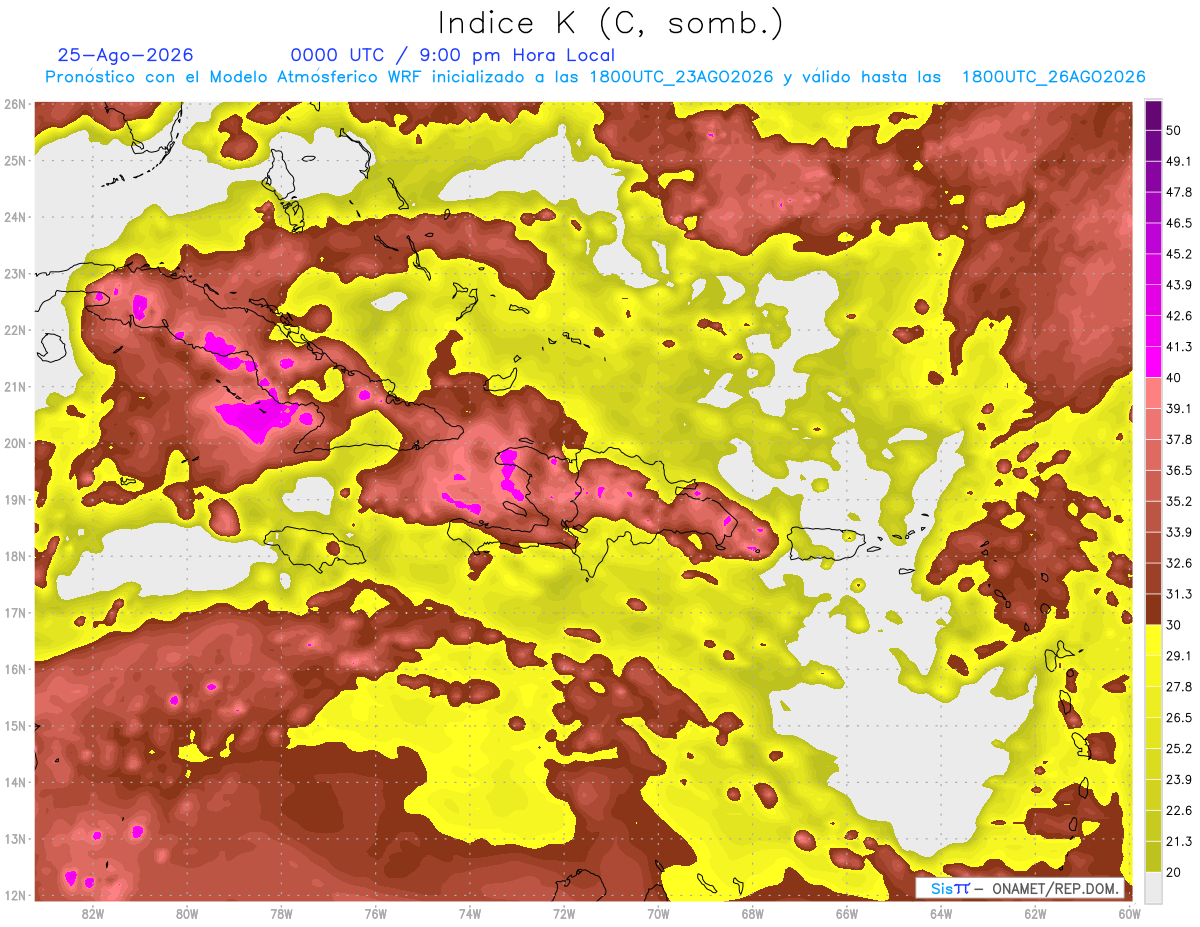
Task: Click the colorbar value '27.8'
Action: point(1179,686)
